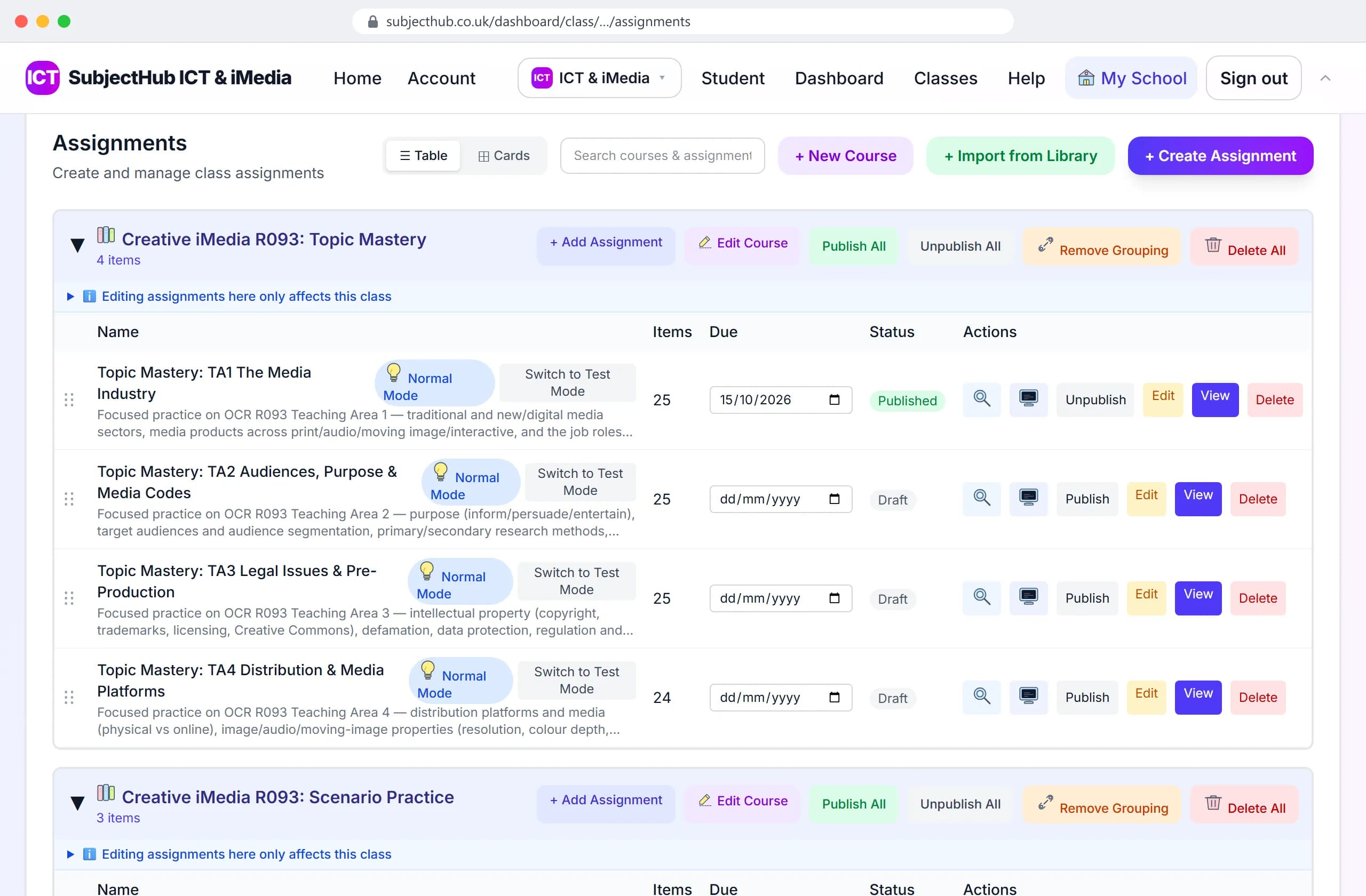
Task: Toggle Normal Mode for TA1 The Media Industry
Action: 434,383
